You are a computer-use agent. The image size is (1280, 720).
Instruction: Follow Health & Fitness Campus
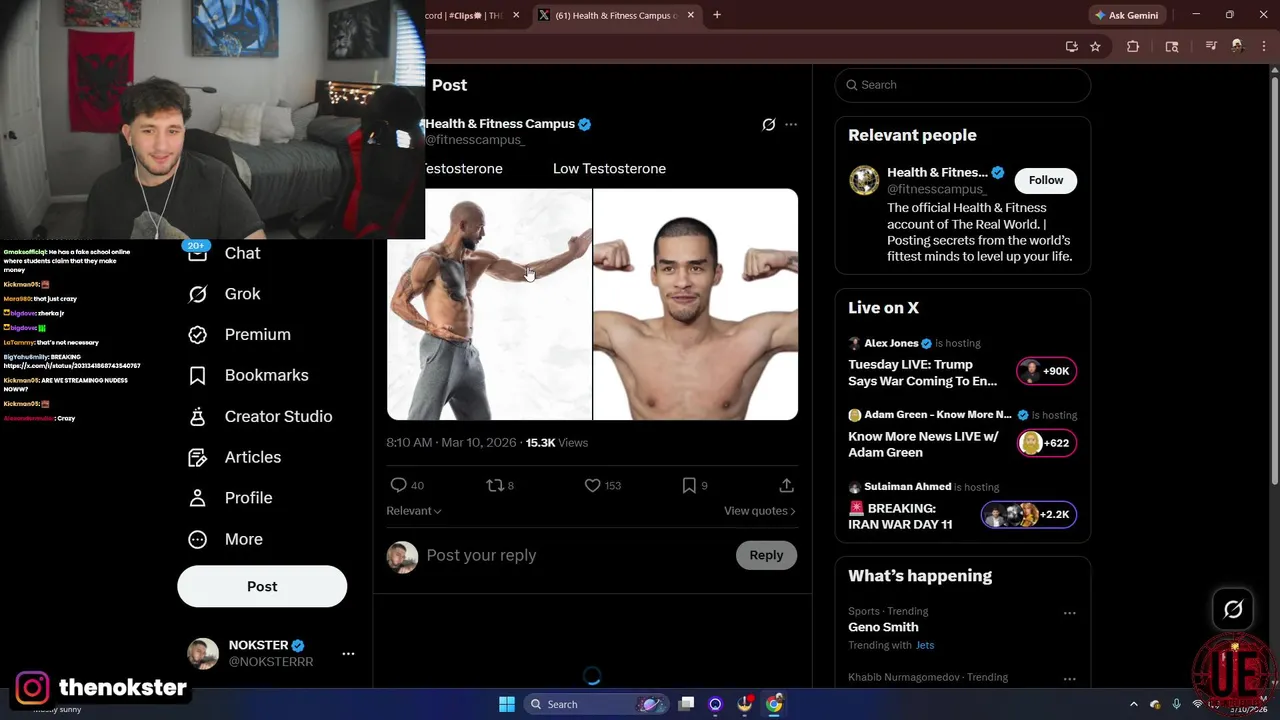1046,180
